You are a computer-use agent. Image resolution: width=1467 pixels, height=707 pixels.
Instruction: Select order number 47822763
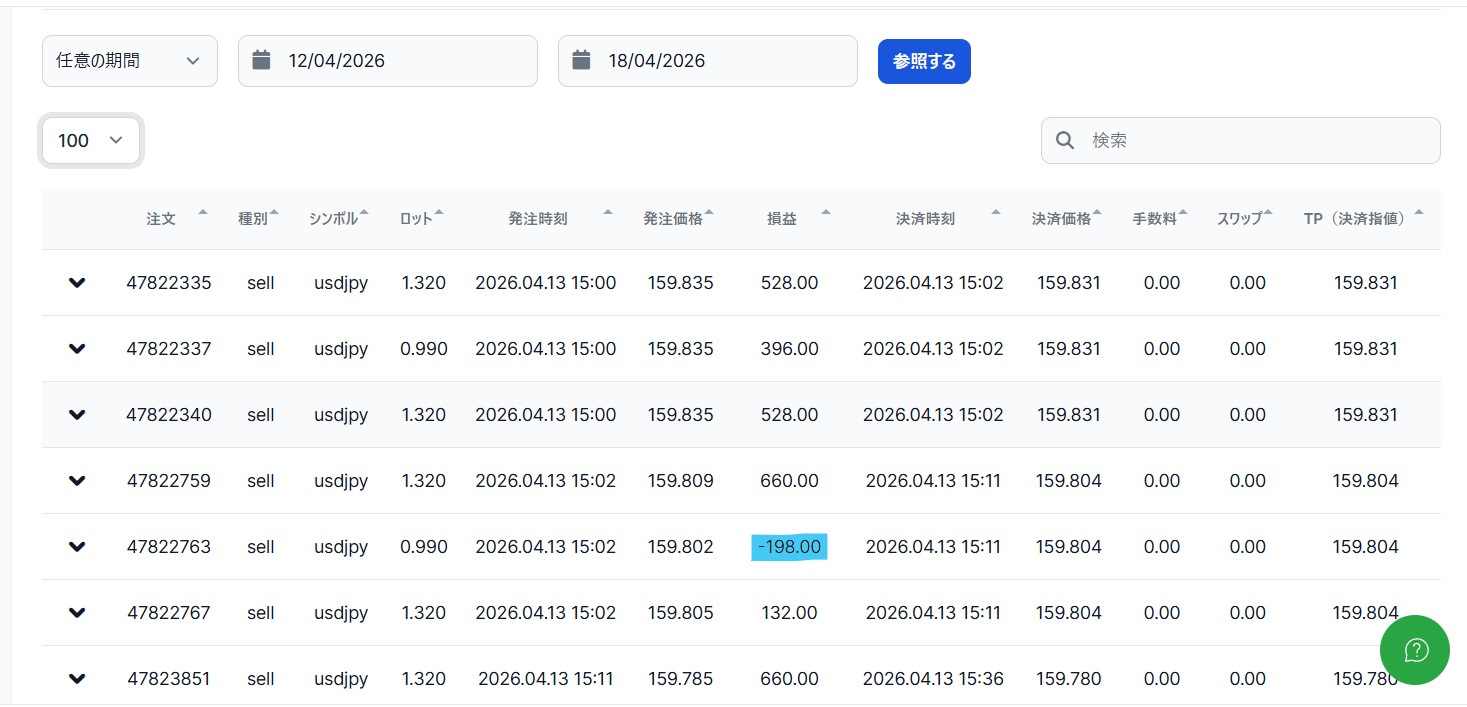pos(169,547)
